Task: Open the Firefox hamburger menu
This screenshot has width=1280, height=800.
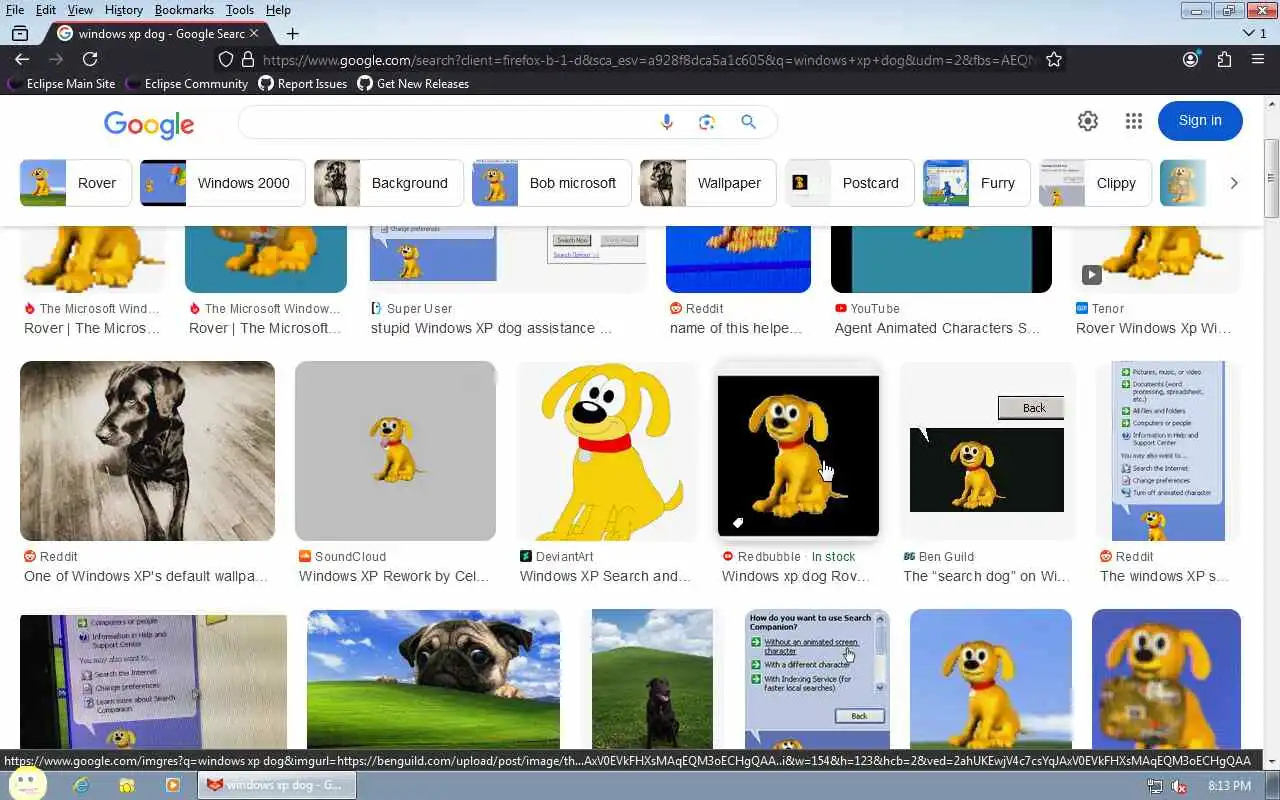Action: (x=1258, y=59)
